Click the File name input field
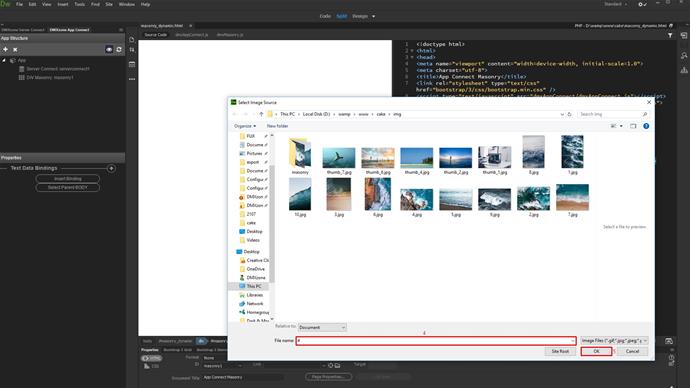690x388 pixels. pyautogui.click(x=436, y=340)
